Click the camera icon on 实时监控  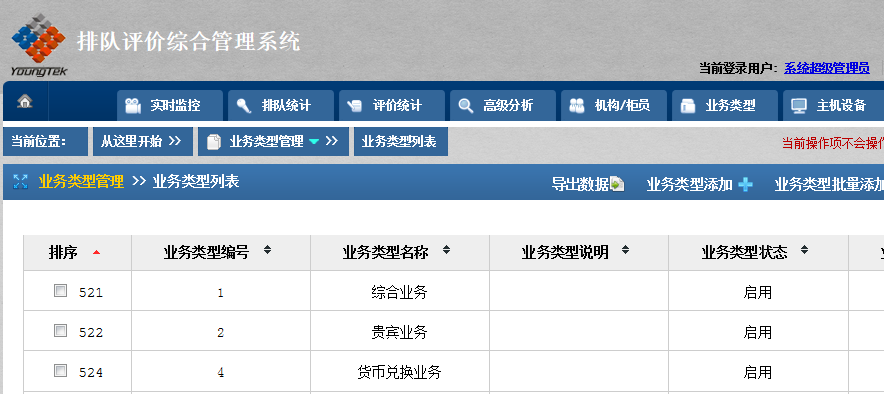click(133, 106)
